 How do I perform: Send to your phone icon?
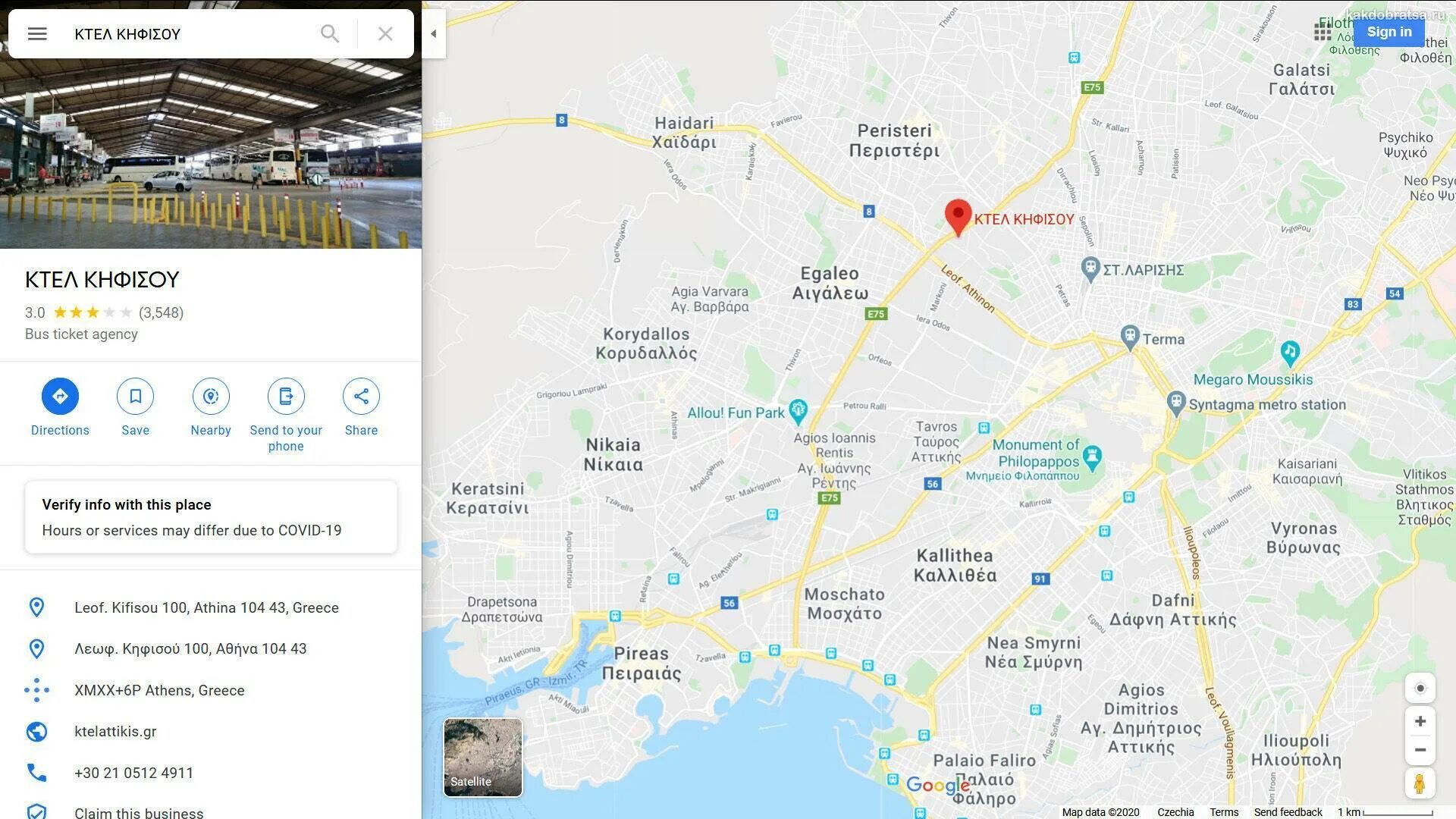(286, 396)
